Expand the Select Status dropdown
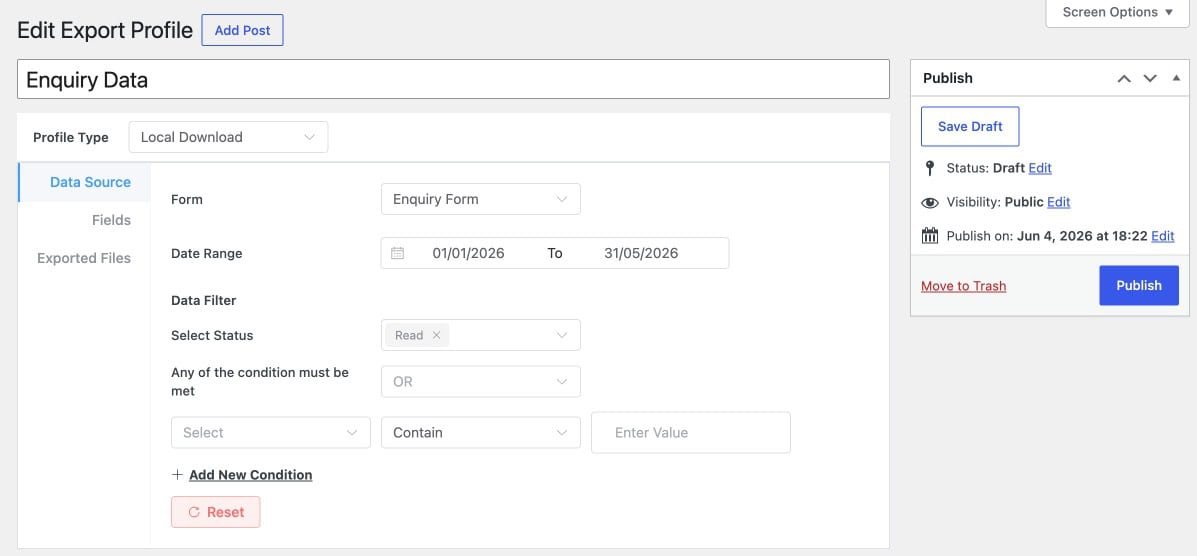1197x556 pixels. tap(481, 335)
